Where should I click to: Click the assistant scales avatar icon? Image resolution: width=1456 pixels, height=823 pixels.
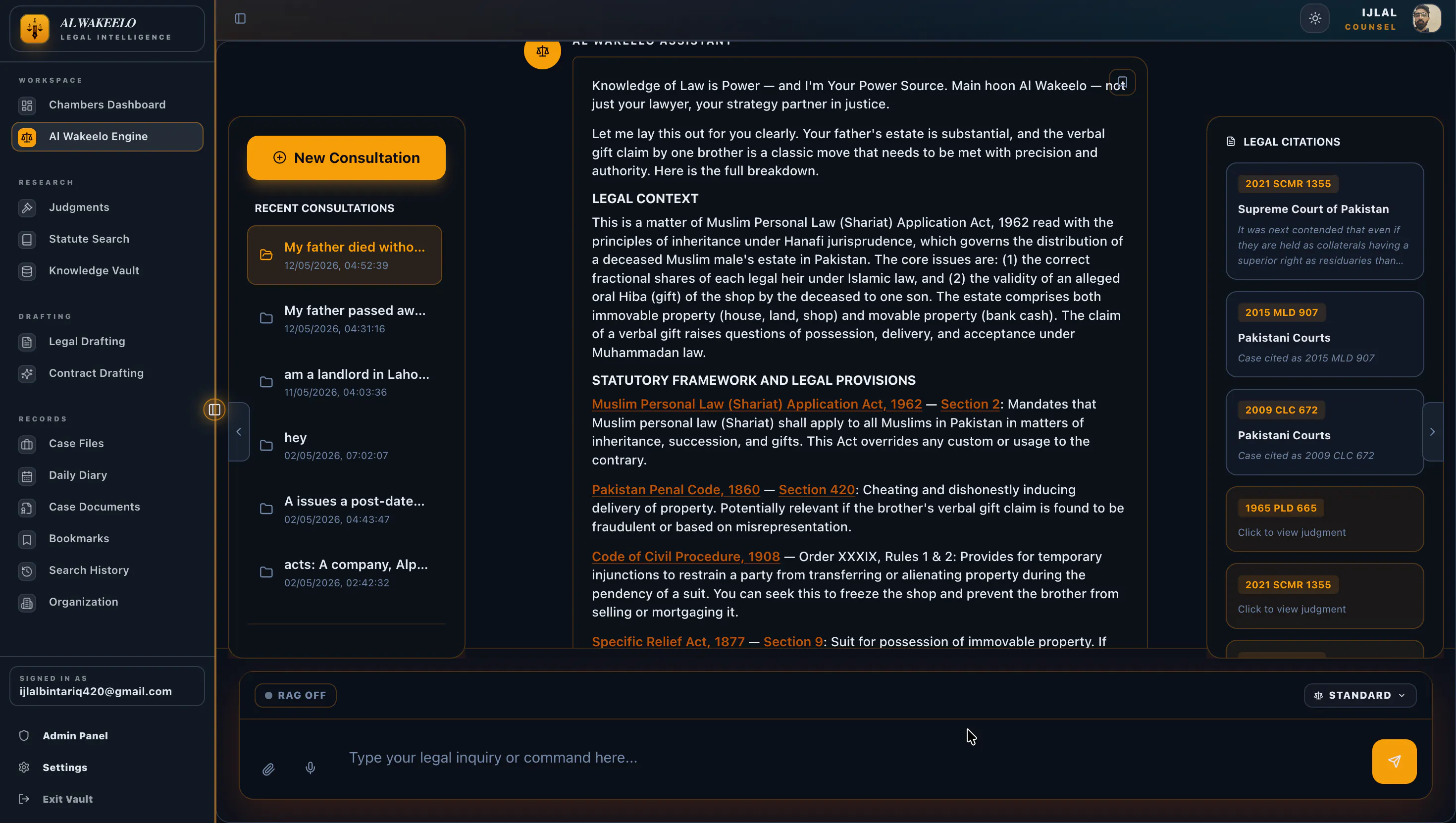542,51
